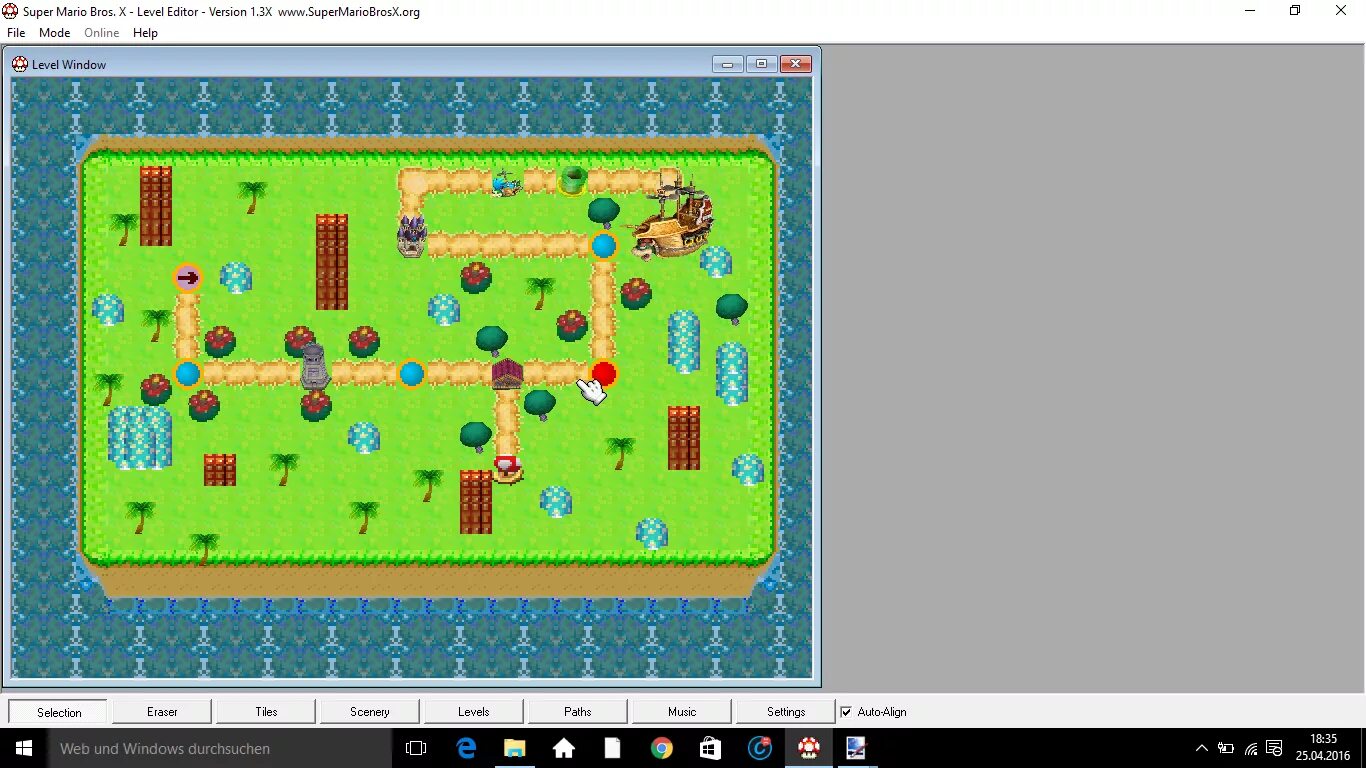The width and height of the screenshot is (1366, 768).
Task: Select the red mushroom house level
Action: 508,468
